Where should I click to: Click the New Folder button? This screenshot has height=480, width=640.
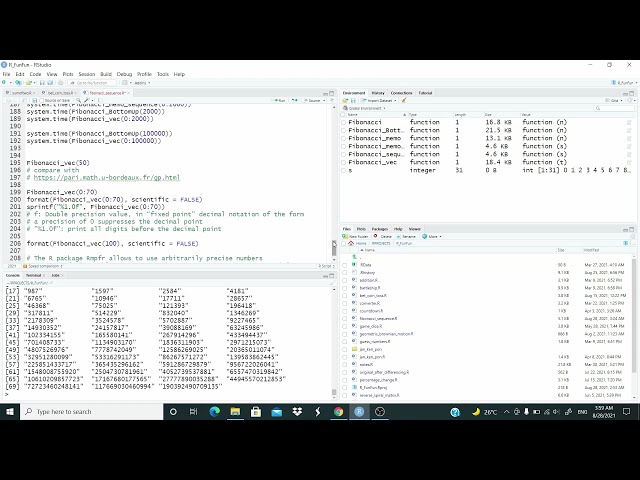[x=356, y=236]
